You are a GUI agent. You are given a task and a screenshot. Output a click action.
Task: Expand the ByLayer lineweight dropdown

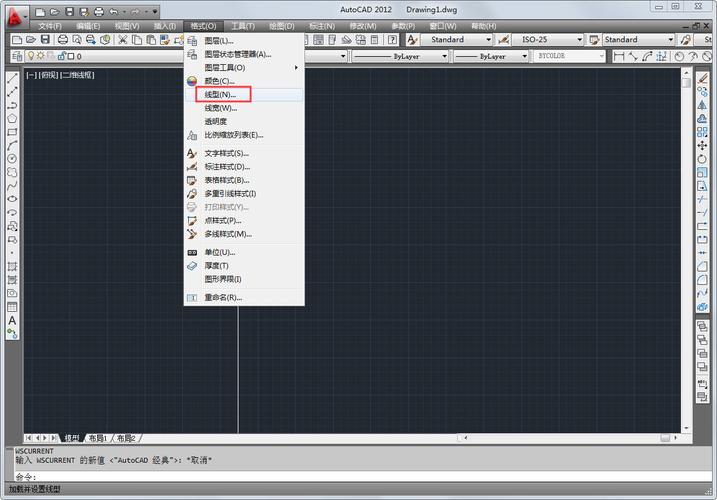point(524,56)
